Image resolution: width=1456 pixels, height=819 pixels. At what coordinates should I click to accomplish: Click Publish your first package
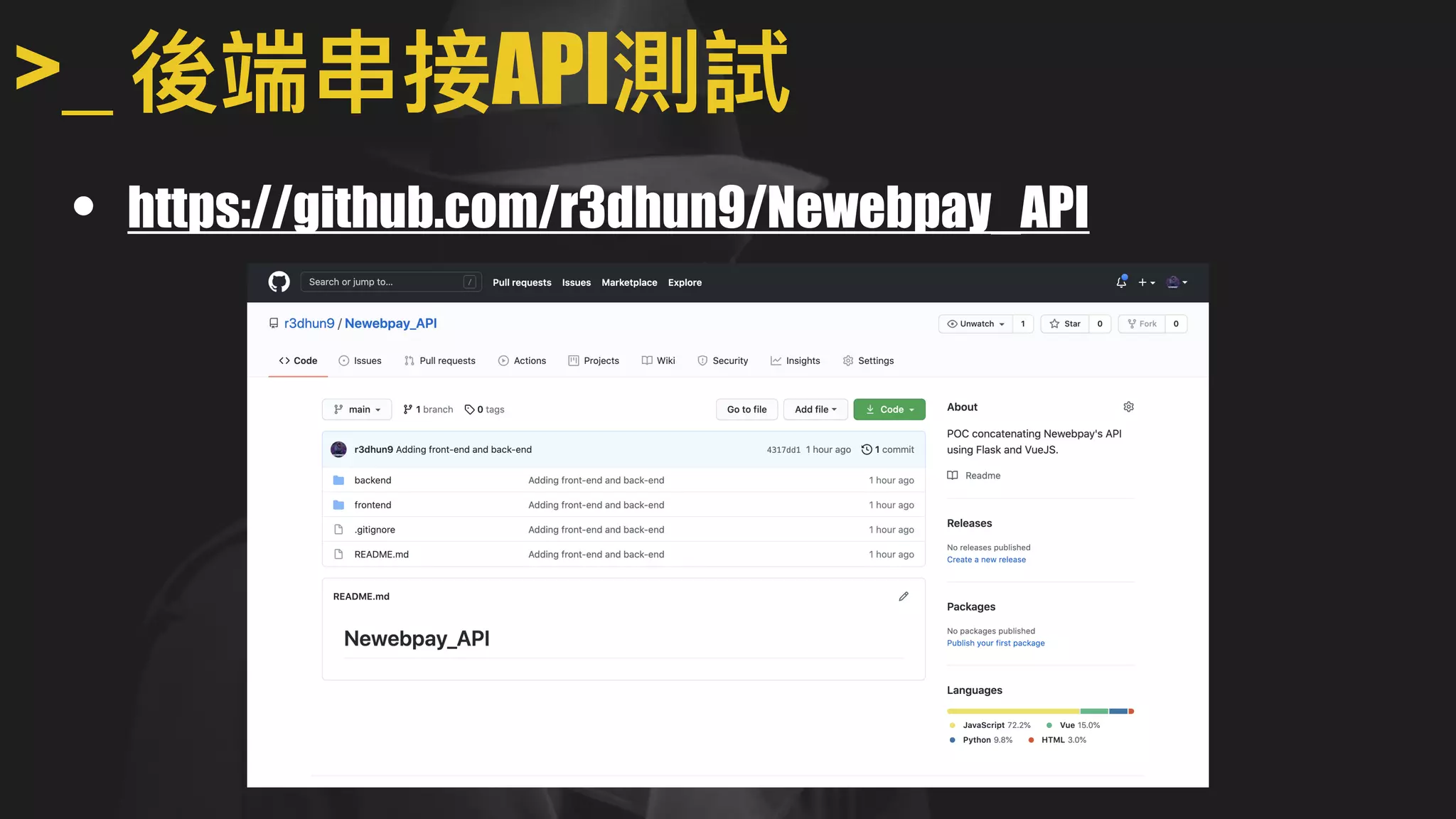(x=995, y=643)
